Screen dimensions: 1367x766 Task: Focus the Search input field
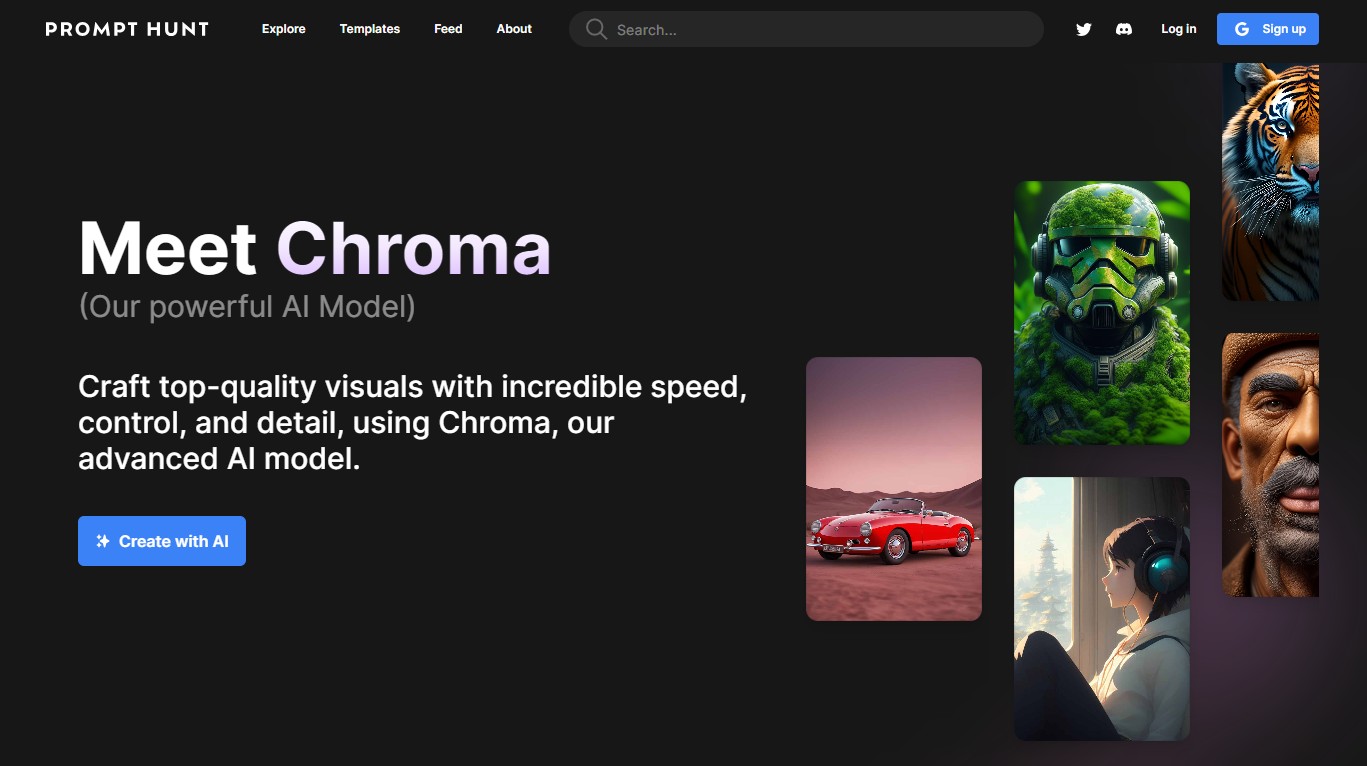coord(806,29)
